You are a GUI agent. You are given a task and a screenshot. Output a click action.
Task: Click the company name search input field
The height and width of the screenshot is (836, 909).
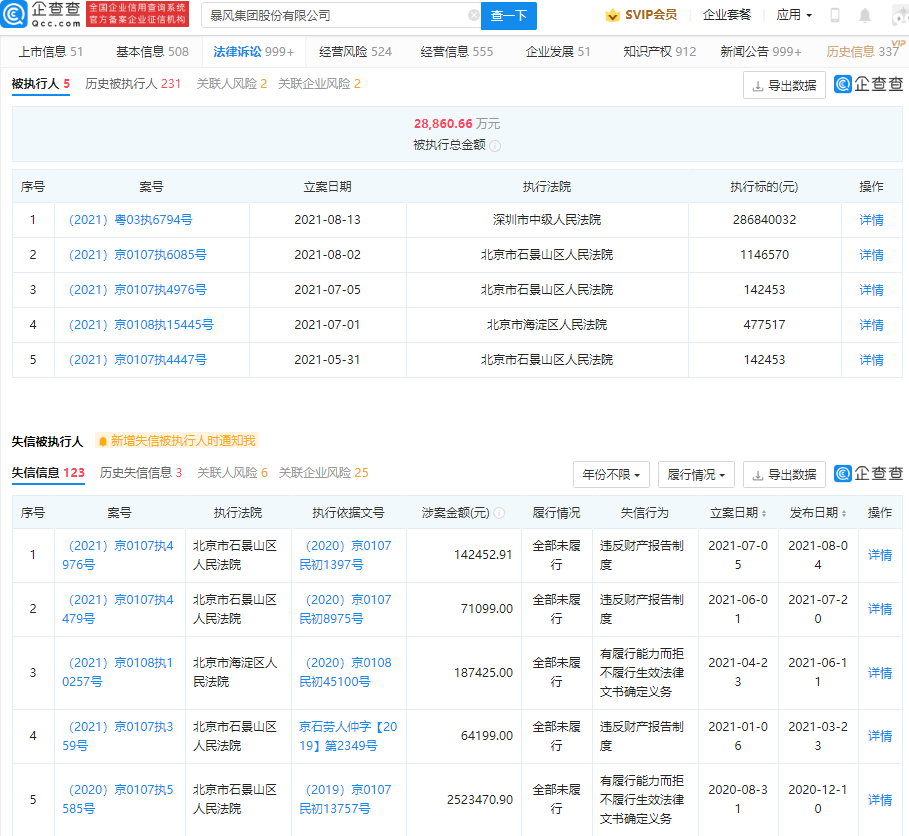click(330, 16)
